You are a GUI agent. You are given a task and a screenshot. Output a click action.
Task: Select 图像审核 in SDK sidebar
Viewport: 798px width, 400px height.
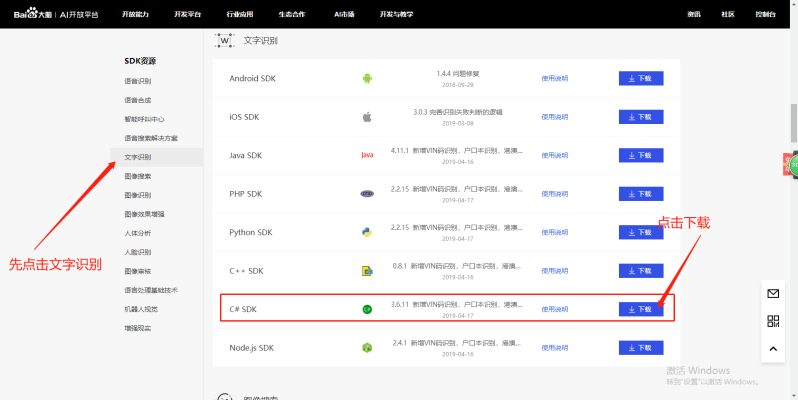point(137,271)
